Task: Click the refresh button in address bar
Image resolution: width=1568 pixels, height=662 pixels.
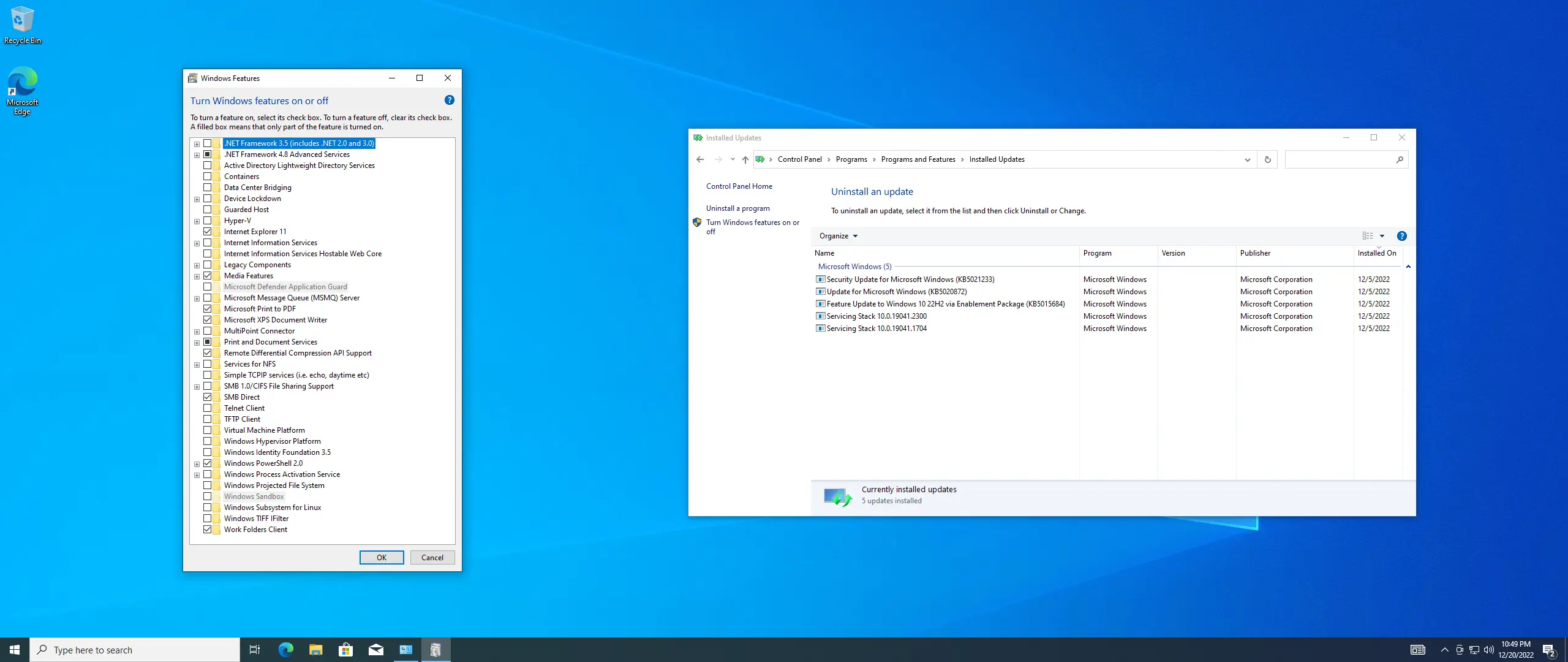Action: point(1267,159)
